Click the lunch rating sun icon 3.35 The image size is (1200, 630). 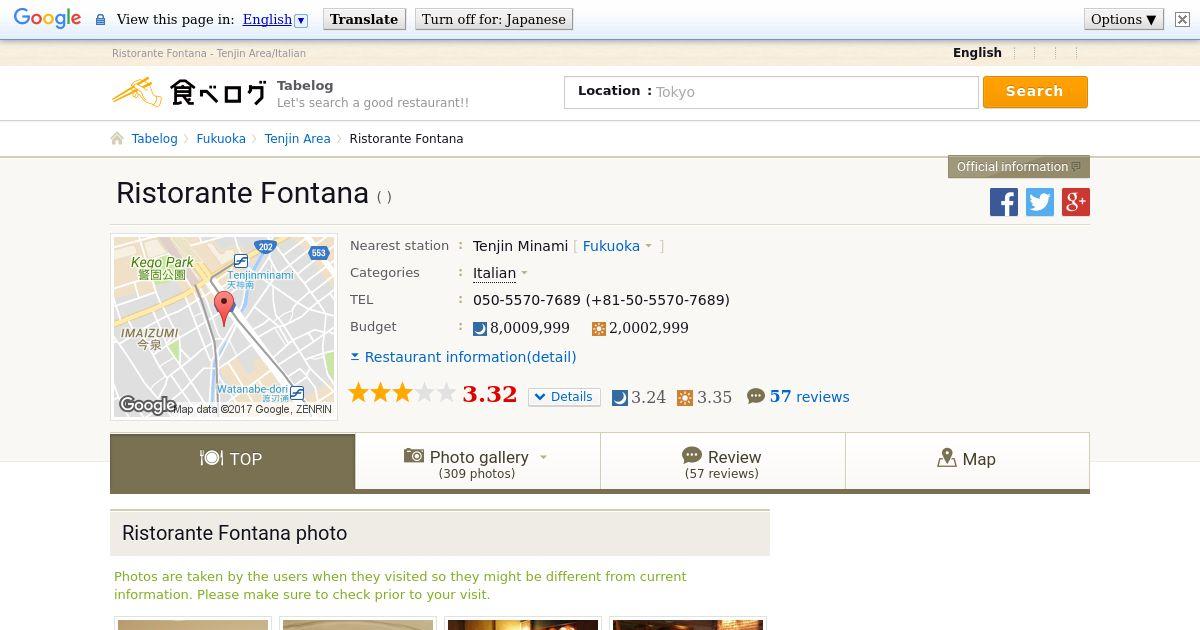coord(685,397)
